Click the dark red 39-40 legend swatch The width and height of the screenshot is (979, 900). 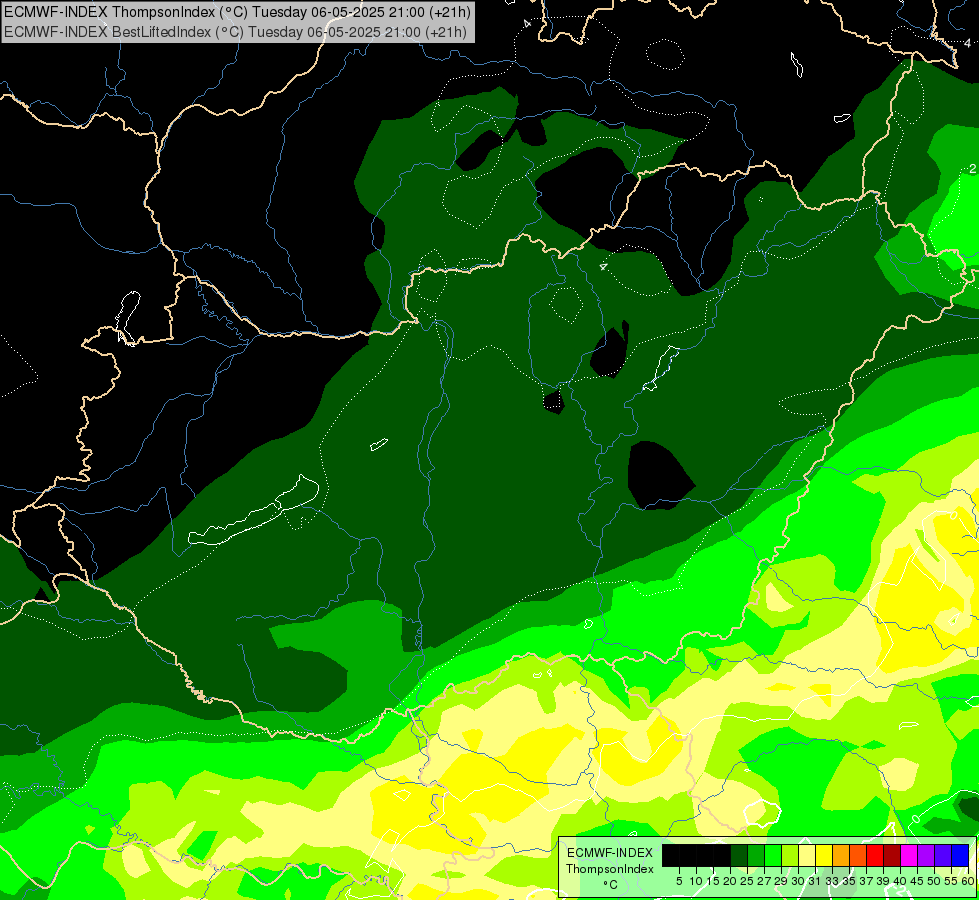tap(892, 855)
